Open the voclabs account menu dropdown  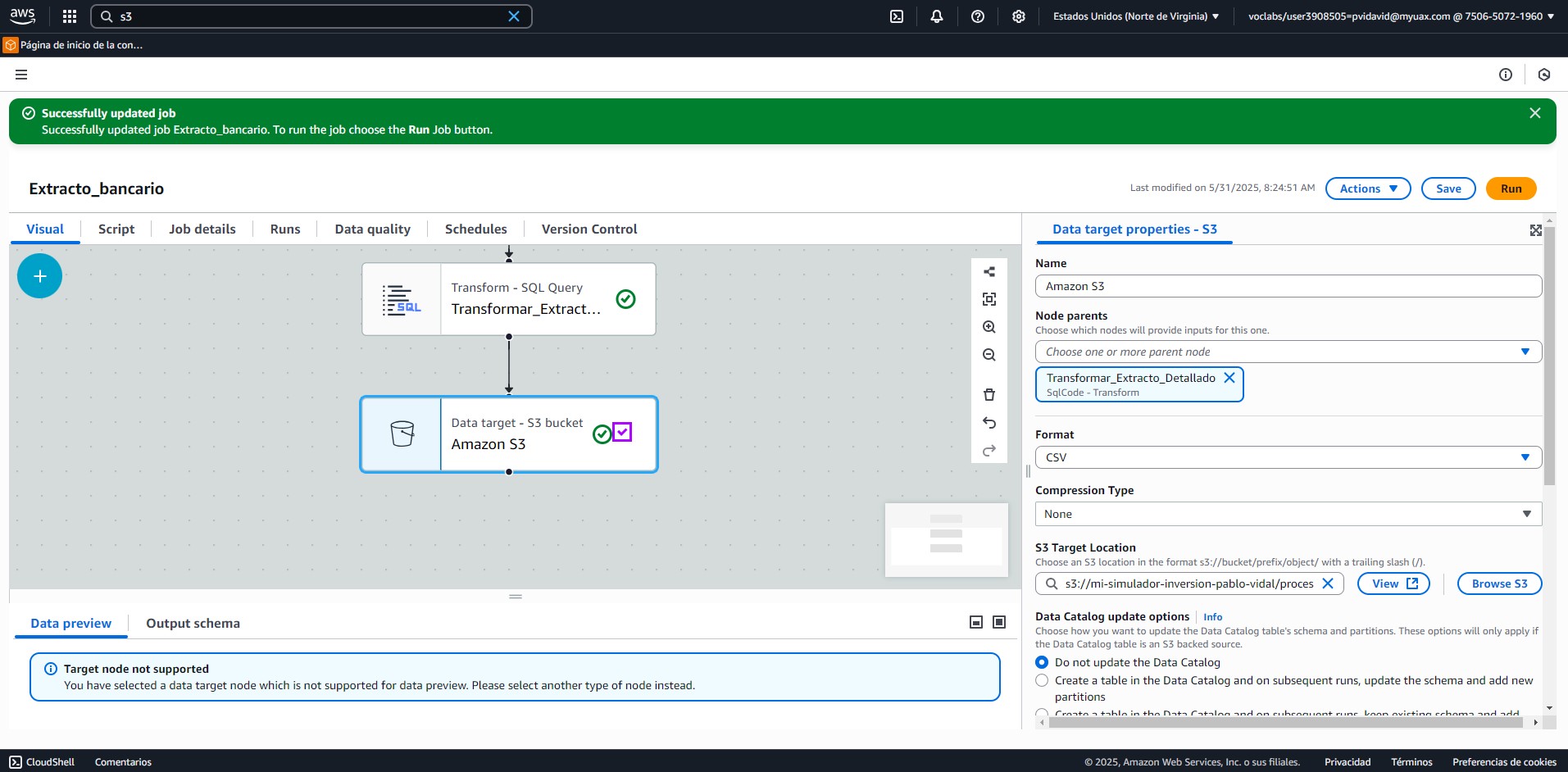[x=1401, y=16]
